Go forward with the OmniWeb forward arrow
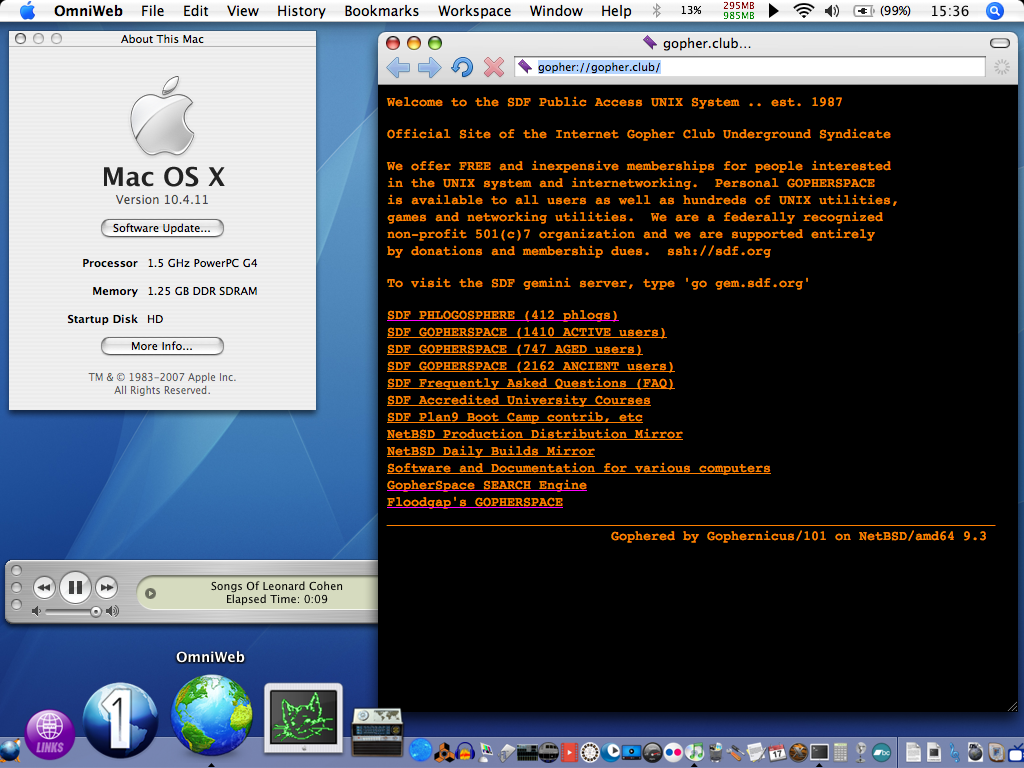1024x768 pixels. tap(430, 67)
